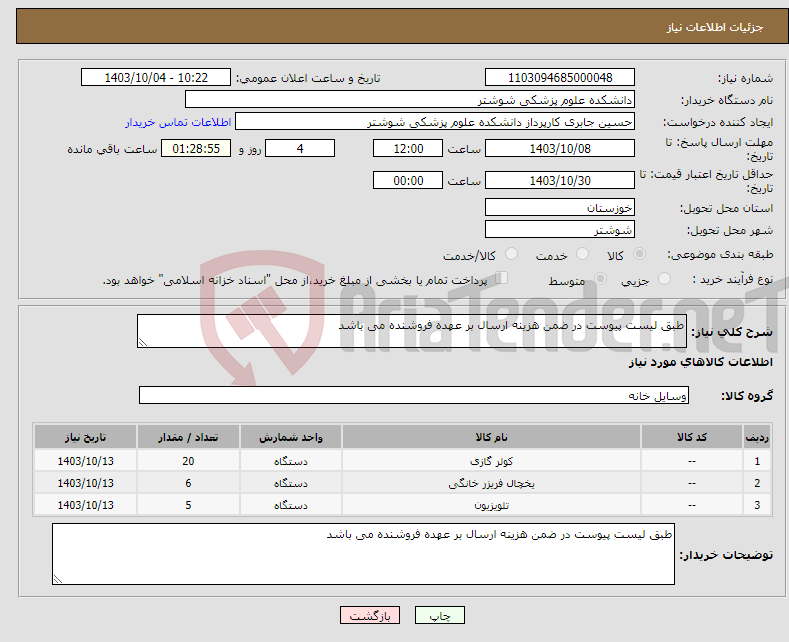Click the ردیف column header

(757, 437)
